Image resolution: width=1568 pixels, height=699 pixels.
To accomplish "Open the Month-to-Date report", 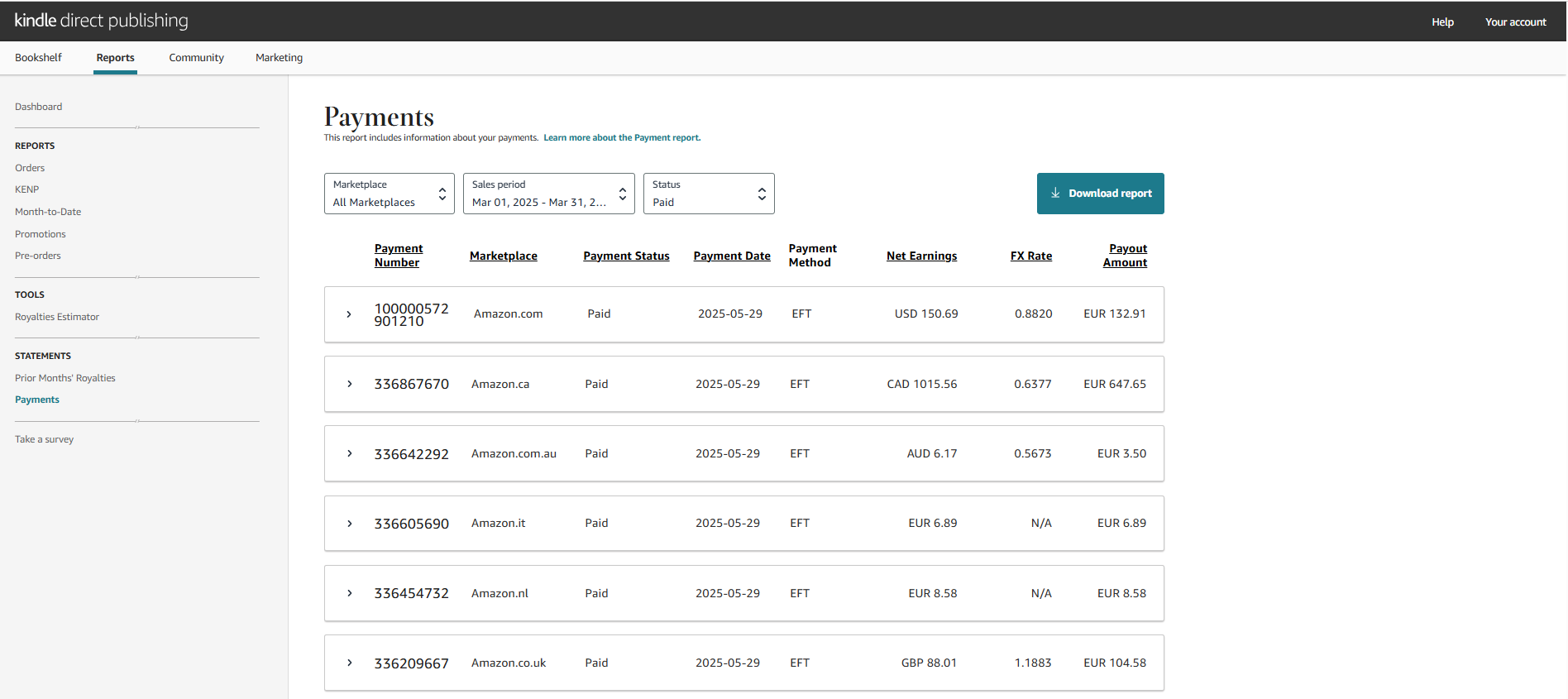I will click(x=48, y=212).
